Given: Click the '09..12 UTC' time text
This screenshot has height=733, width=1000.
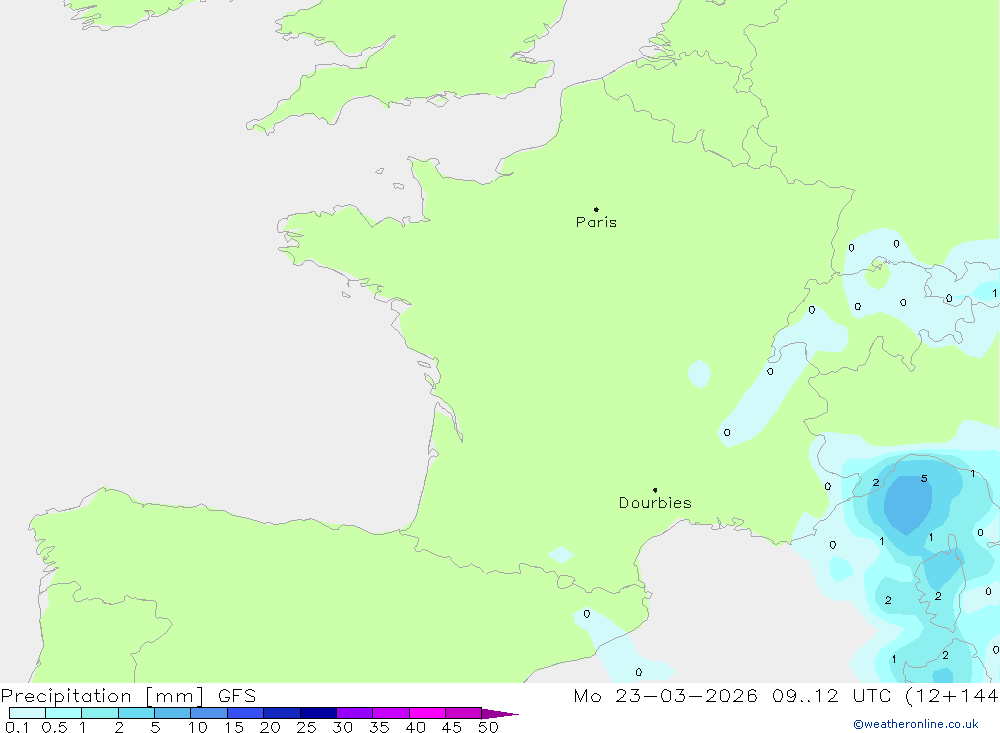Looking at the screenshot, I should 831,696.
